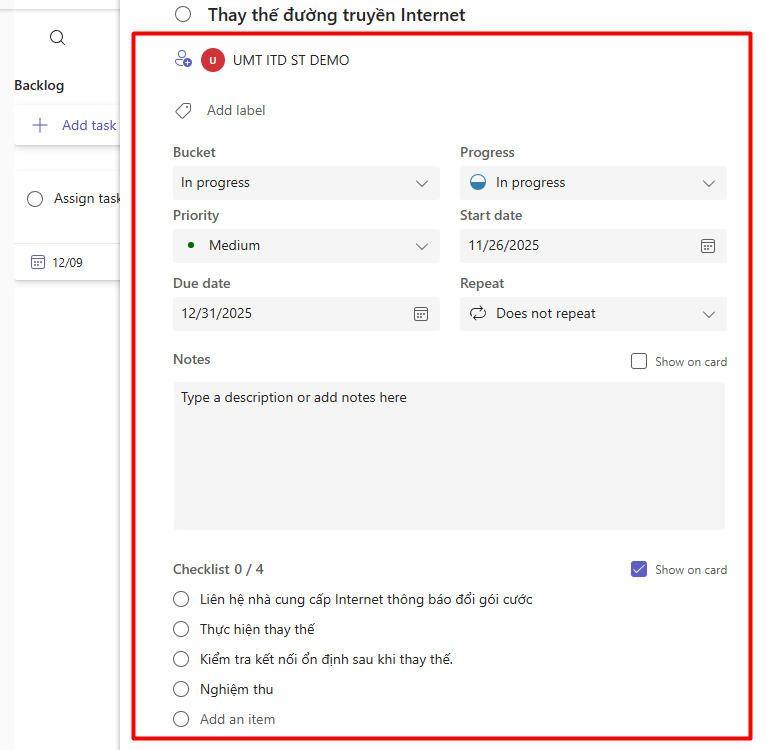This screenshot has width=771, height=750.
Task: Mark Thực hiện thay thế as done
Action: (x=181, y=629)
